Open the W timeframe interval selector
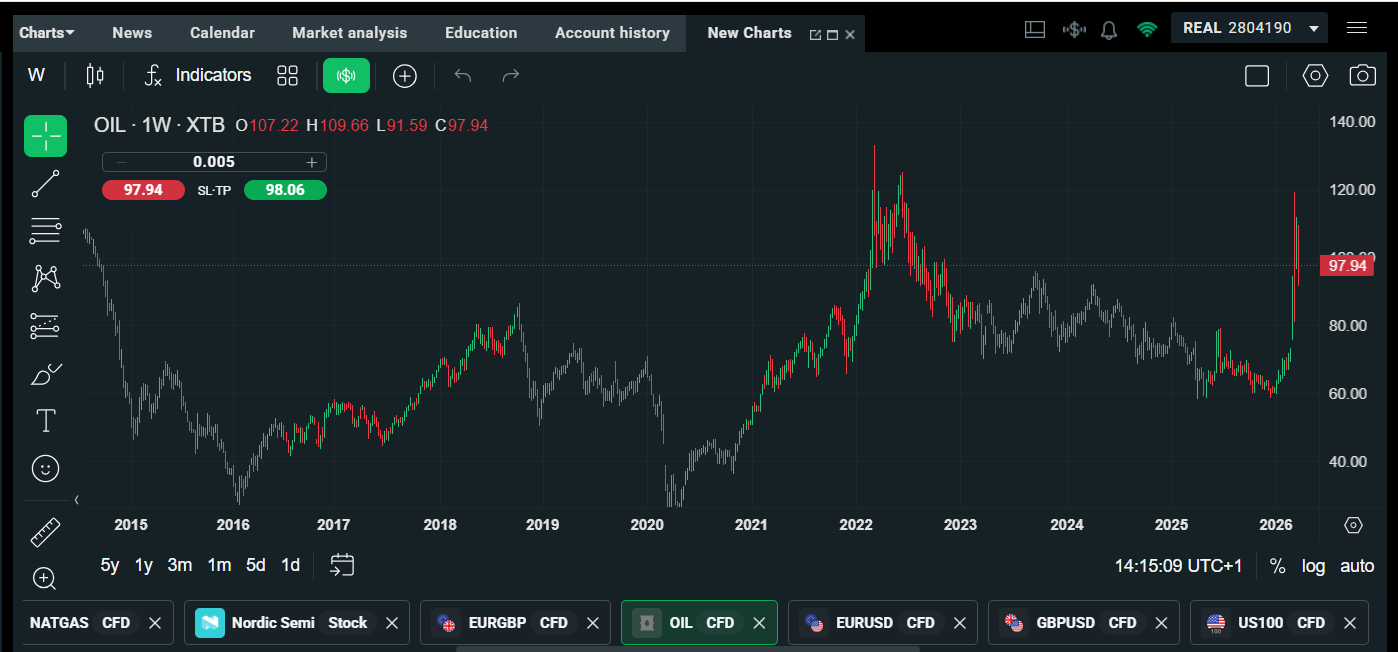The width and height of the screenshot is (1398, 652). [x=36, y=75]
